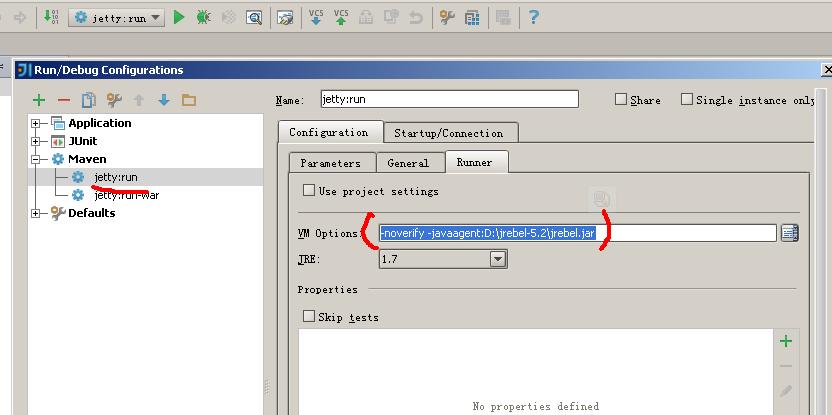
Task: Select jetty:run-war in the Maven tree
Action: point(126,195)
